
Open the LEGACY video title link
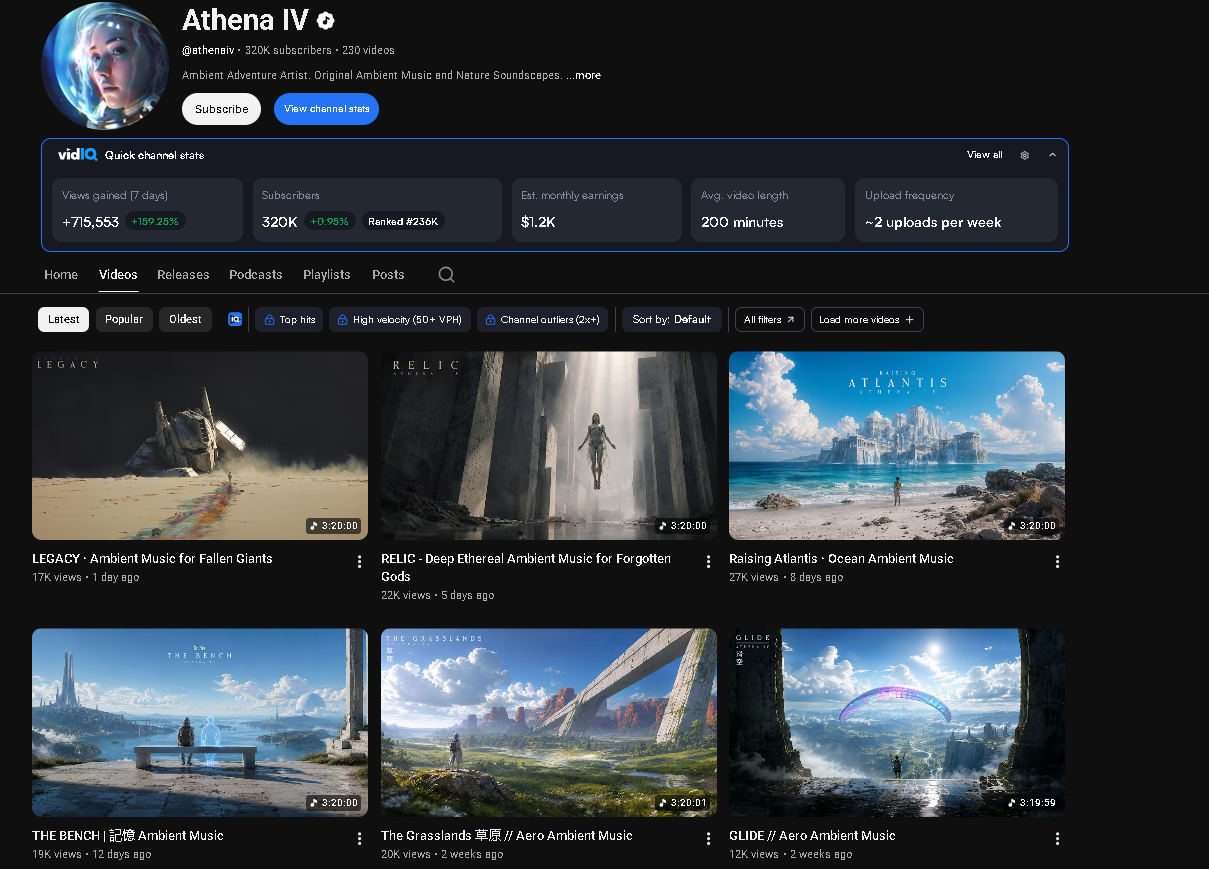(152, 558)
